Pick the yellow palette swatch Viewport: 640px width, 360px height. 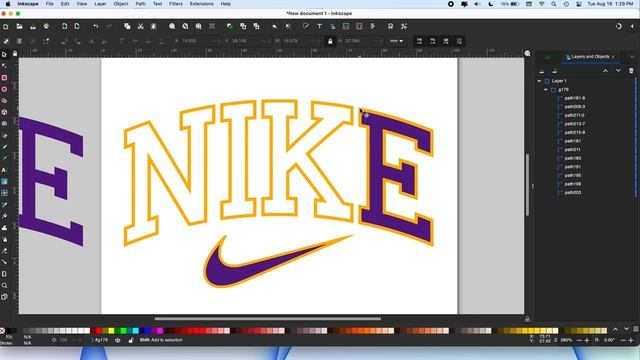click(x=111, y=331)
